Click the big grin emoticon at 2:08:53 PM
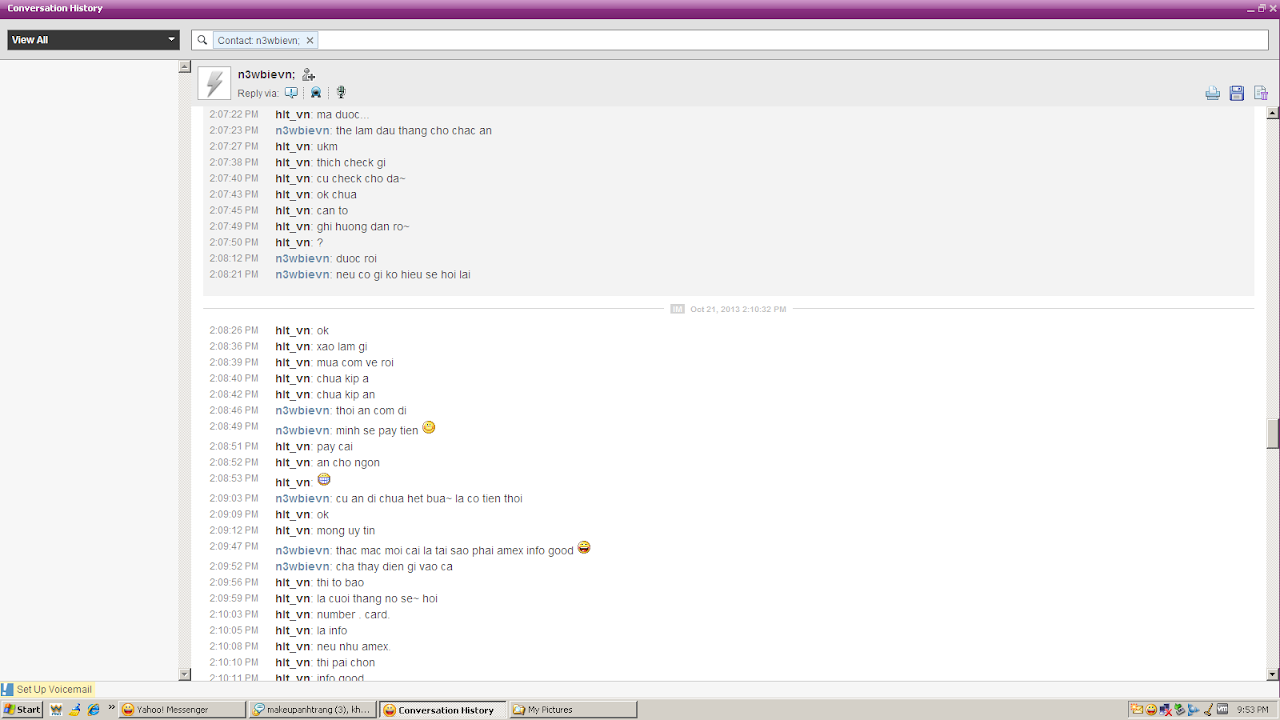 tap(324, 480)
